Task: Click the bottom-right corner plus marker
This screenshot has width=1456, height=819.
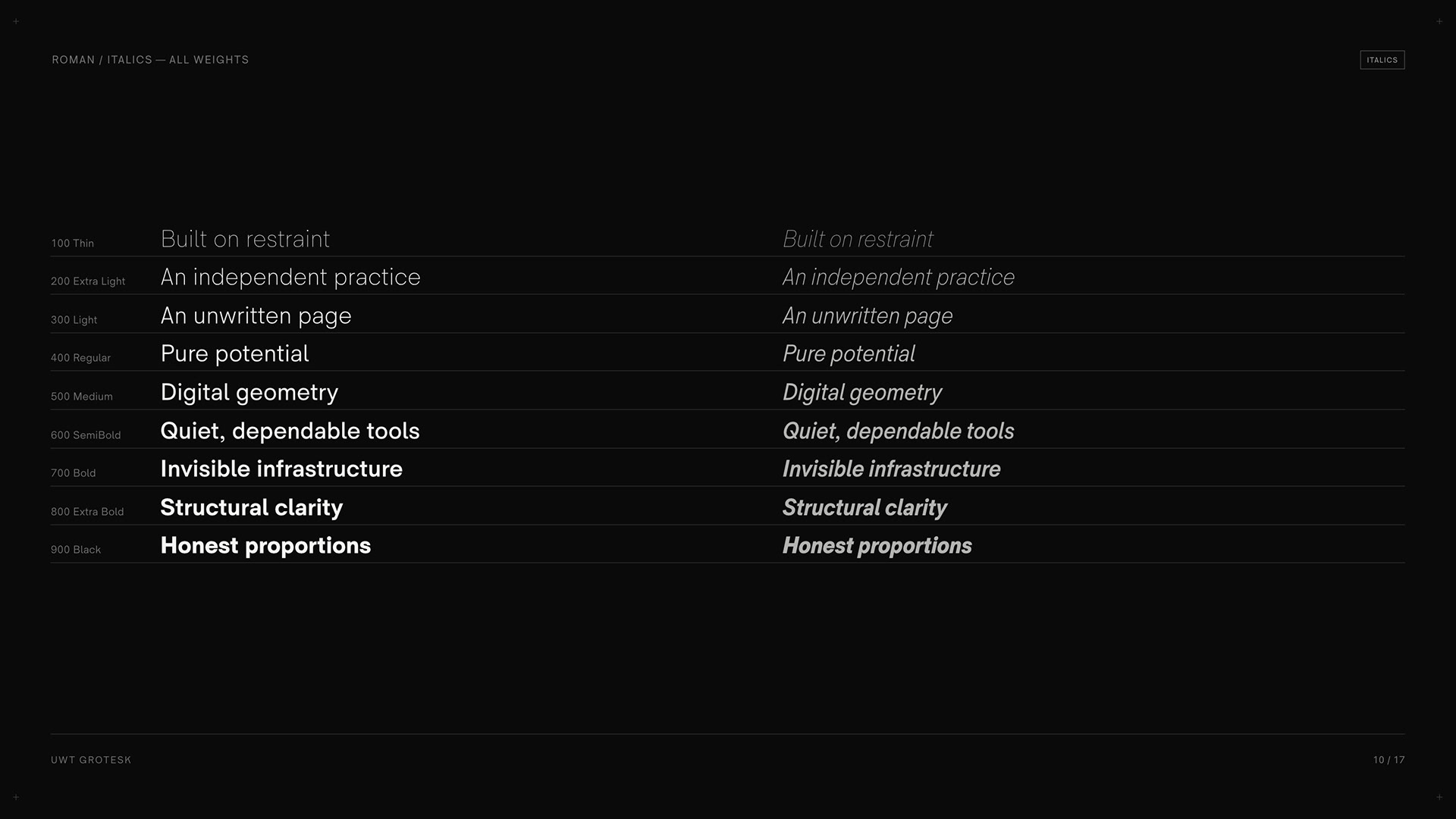Action: [1439, 797]
